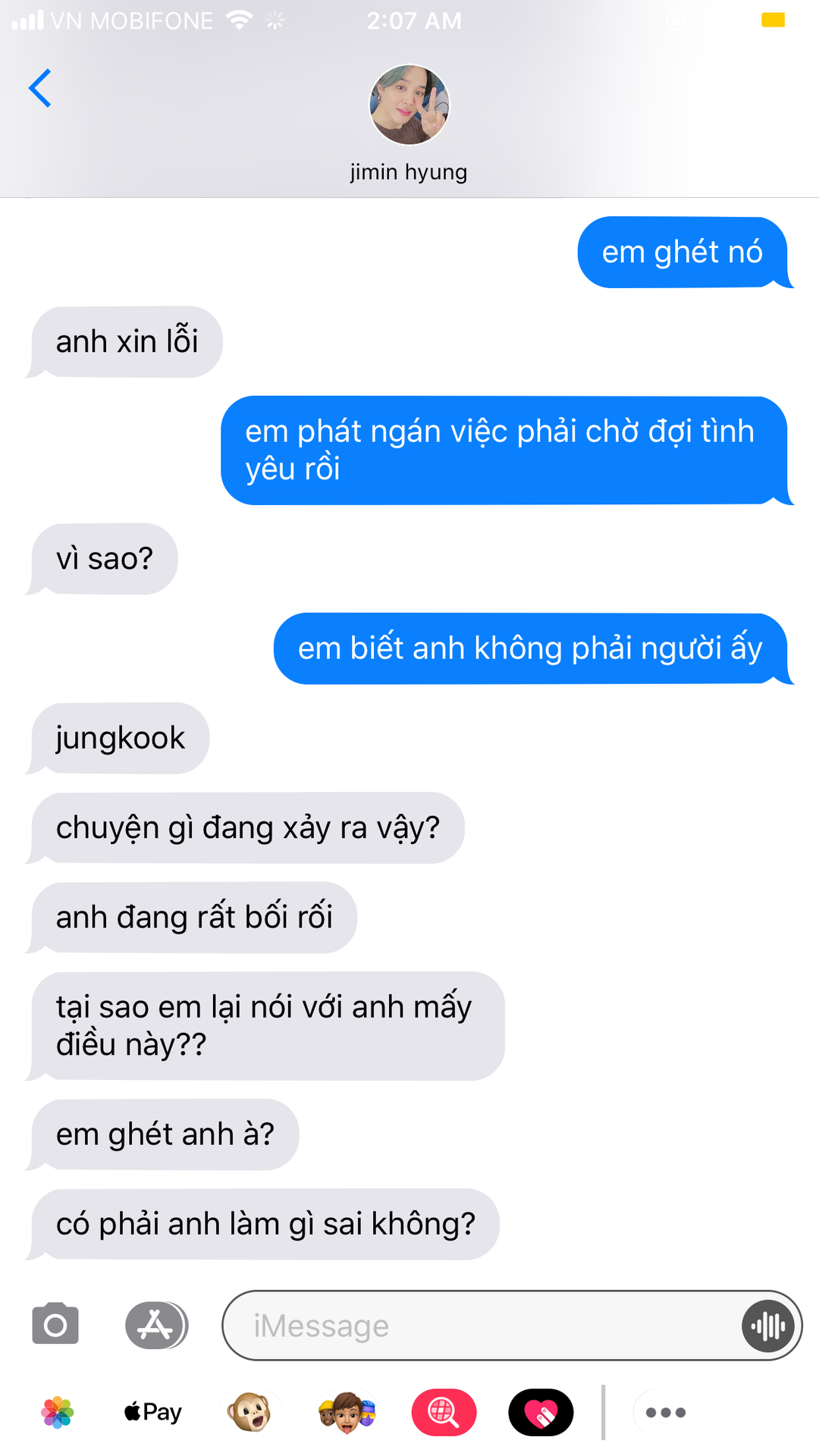Tap the Wi-Fi status bar icon

[239, 20]
